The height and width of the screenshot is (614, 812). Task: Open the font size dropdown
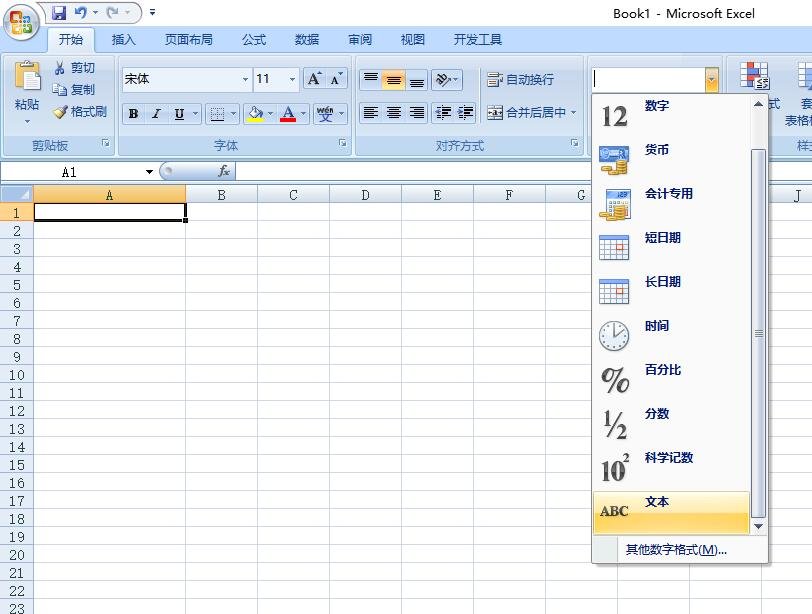coord(291,79)
